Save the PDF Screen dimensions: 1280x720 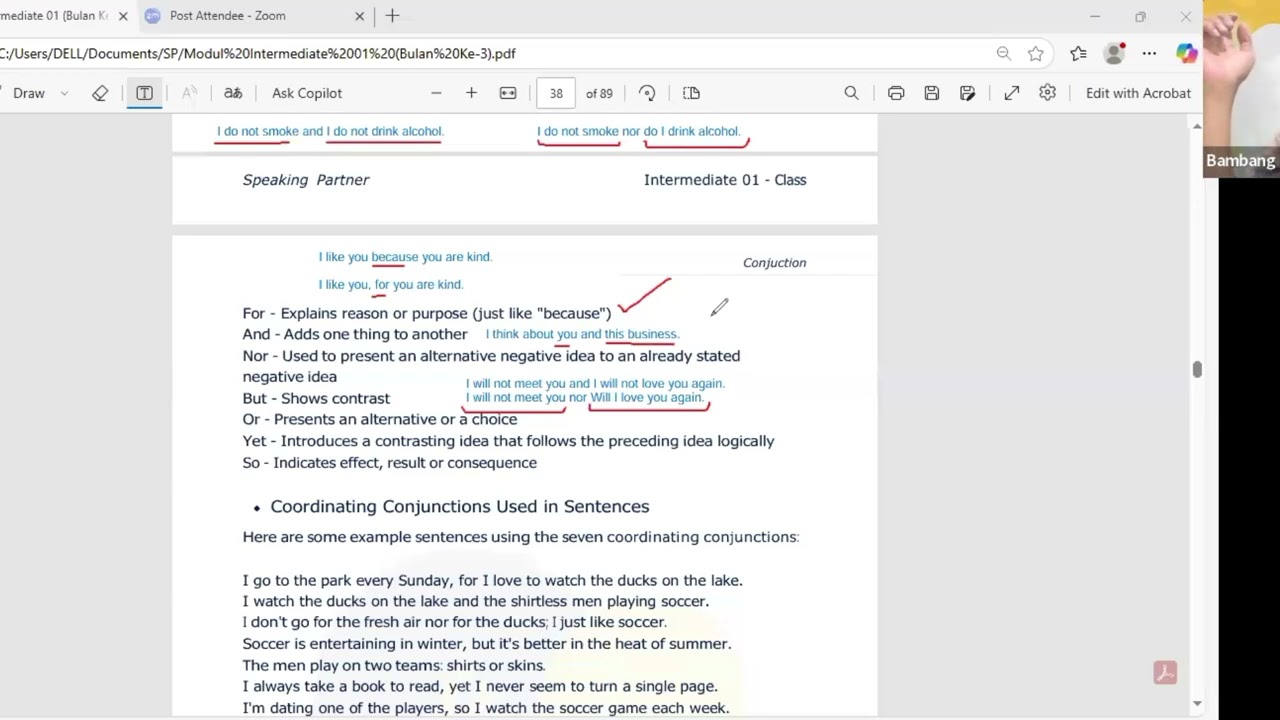click(x=932, y=93)
